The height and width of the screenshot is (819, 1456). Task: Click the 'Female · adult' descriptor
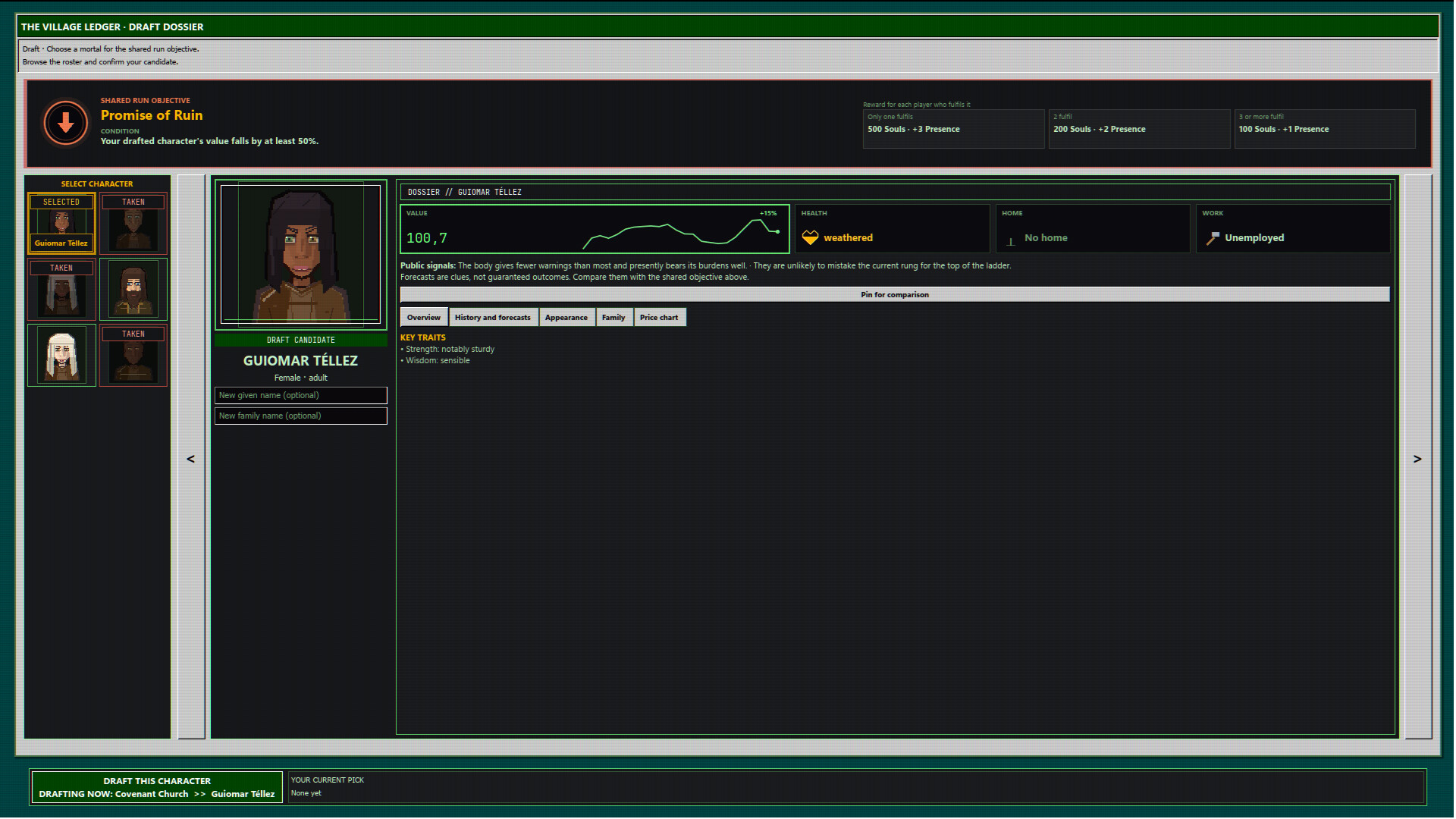coord(301,378)
